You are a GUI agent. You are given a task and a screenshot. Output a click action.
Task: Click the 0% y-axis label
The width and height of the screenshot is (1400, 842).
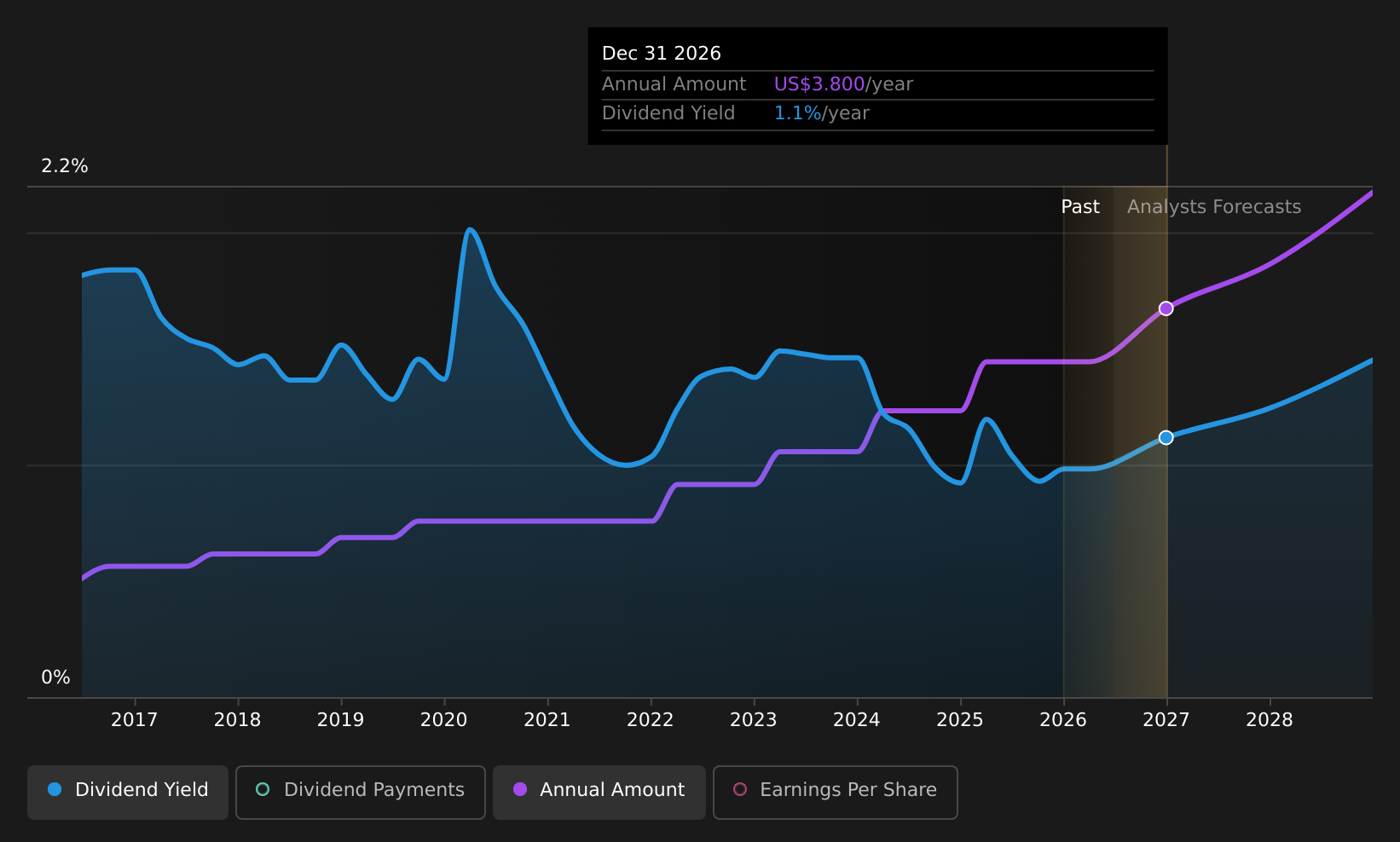tap(56, 678)
